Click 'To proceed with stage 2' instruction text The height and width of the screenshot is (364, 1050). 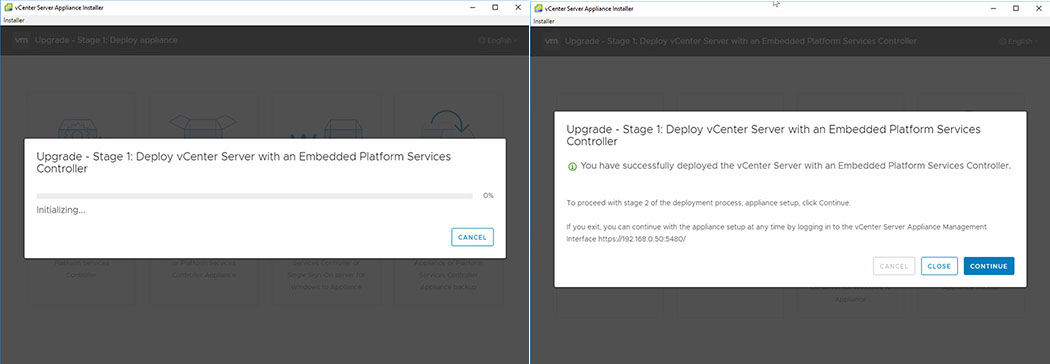click(x=708, y=203)
